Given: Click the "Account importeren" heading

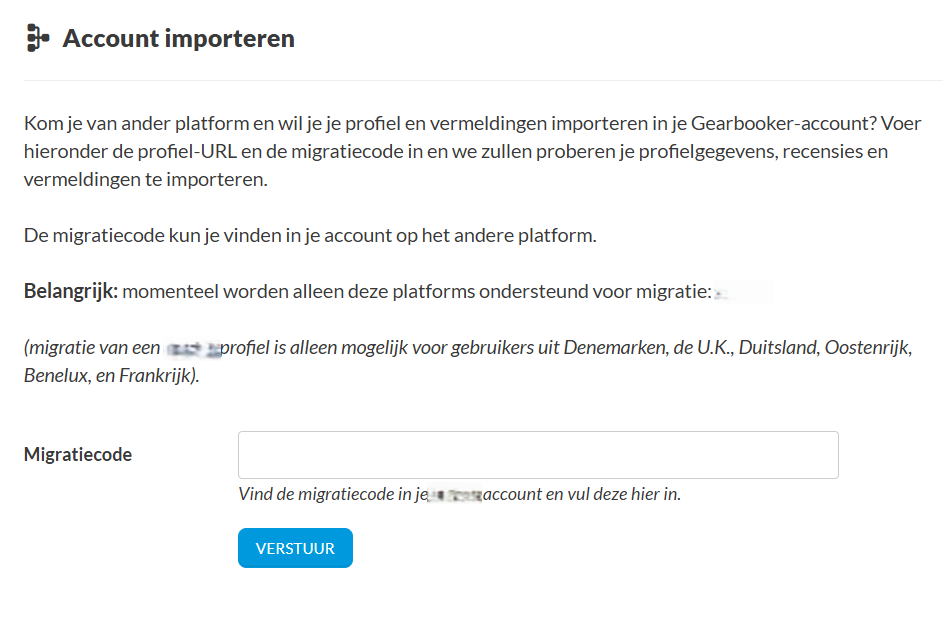Looking at the screenshot, I should (179, 39).
